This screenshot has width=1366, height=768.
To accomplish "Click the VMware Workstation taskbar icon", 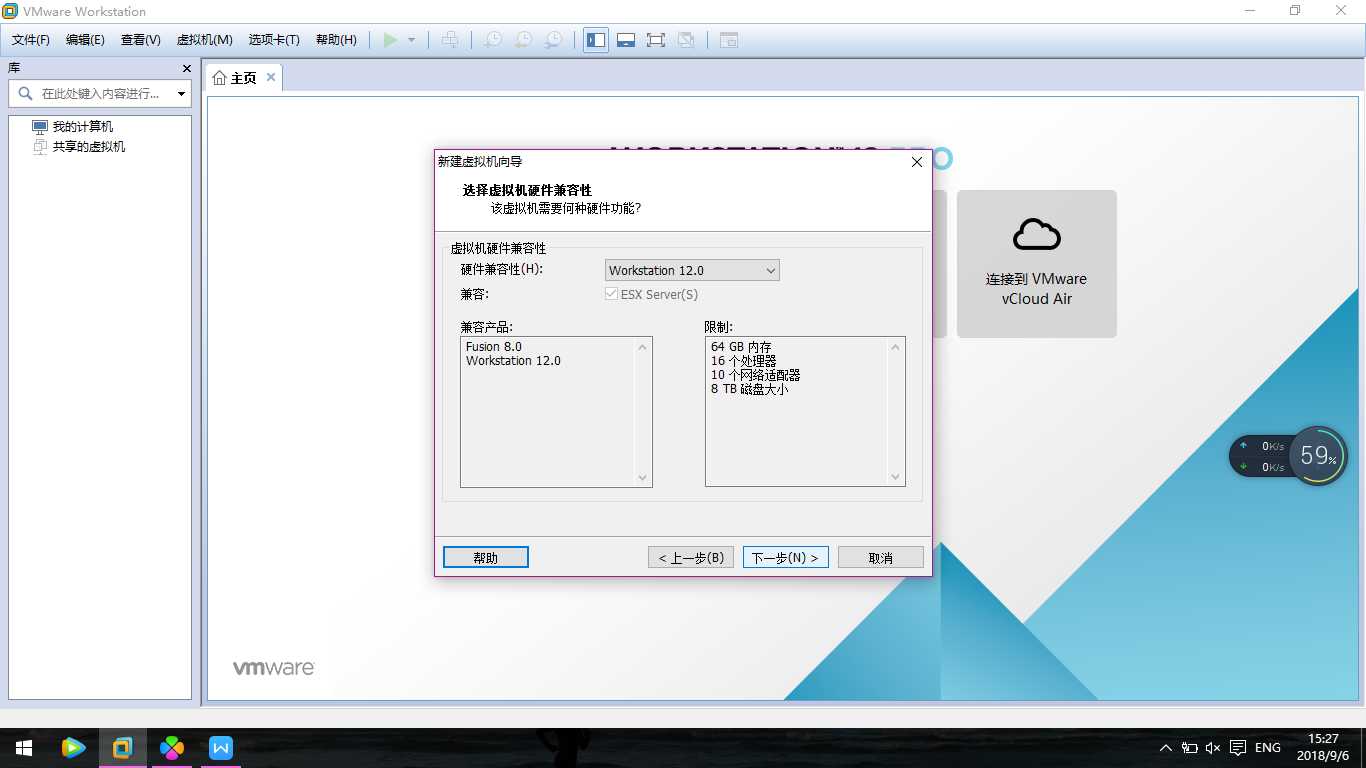I will 122,748.
